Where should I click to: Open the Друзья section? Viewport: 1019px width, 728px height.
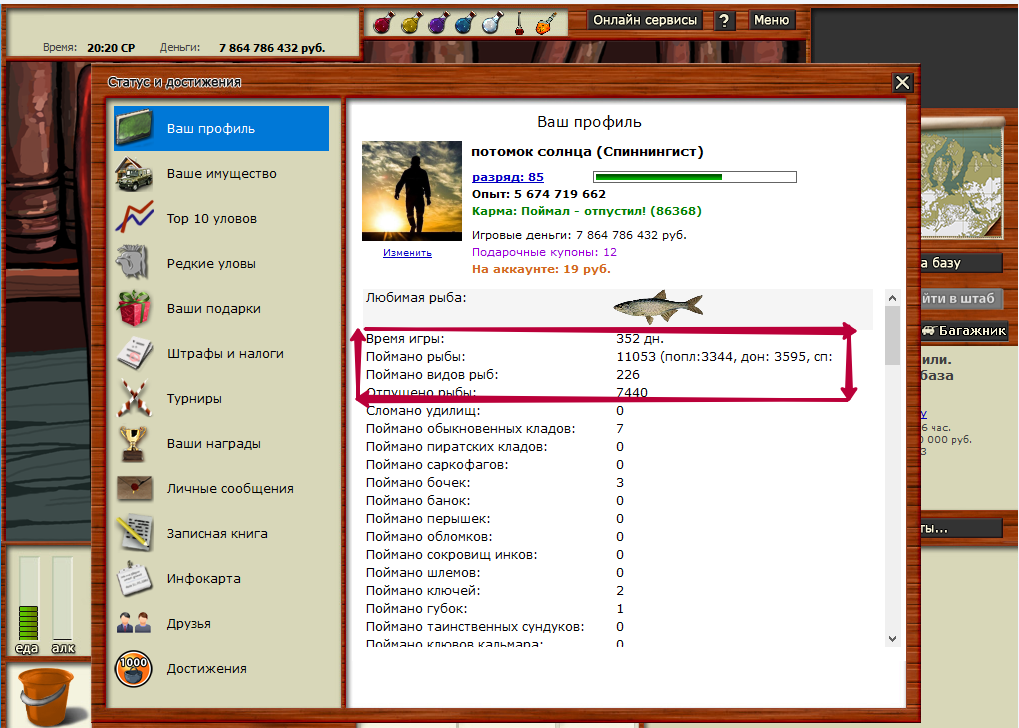click(x=221, y=623)
